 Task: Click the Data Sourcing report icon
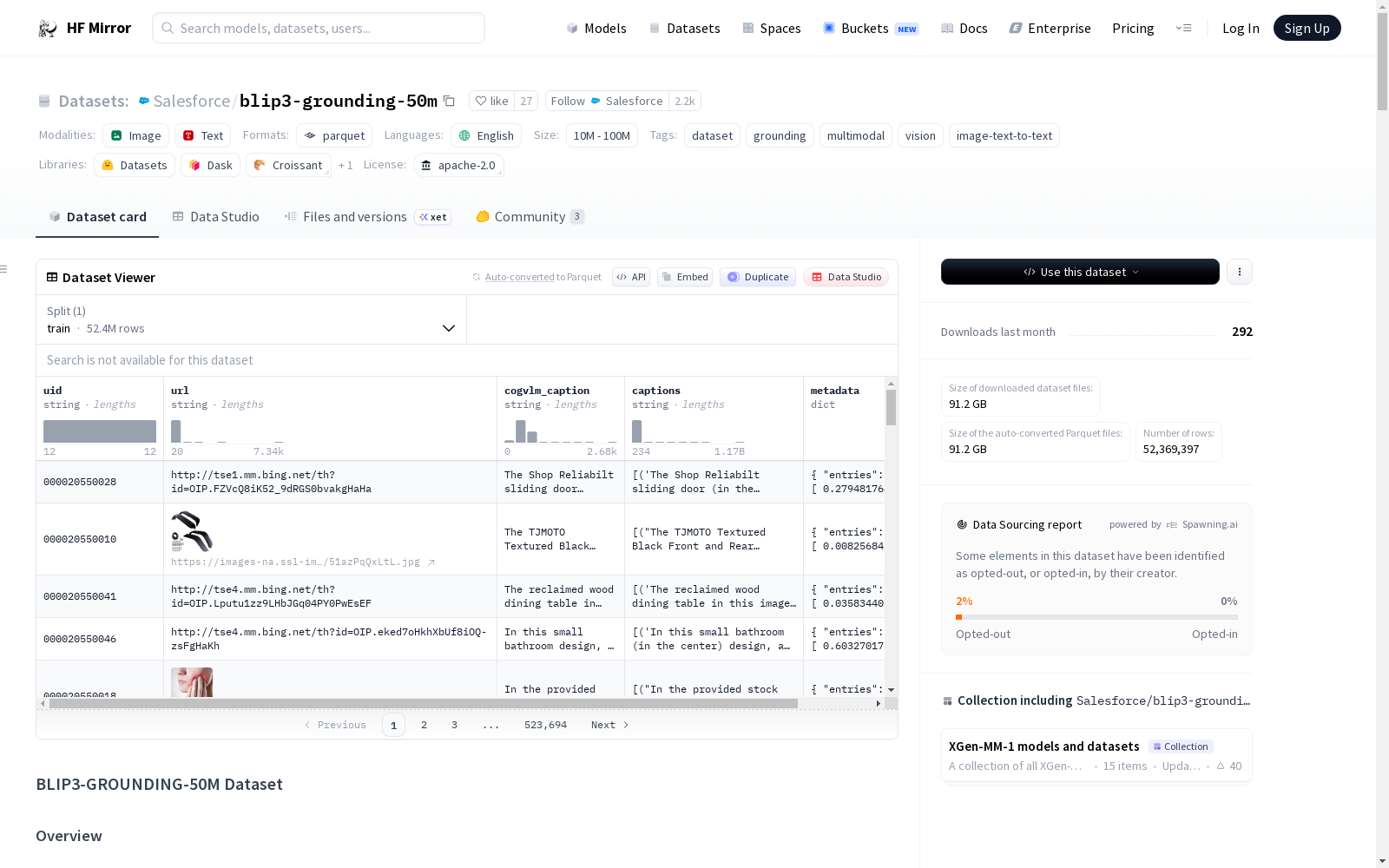pos(962,524)
